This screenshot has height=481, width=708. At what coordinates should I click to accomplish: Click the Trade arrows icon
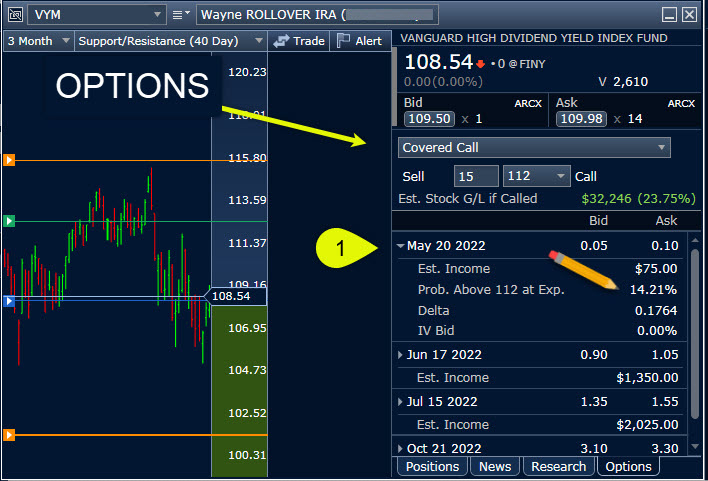pos(281,41)
